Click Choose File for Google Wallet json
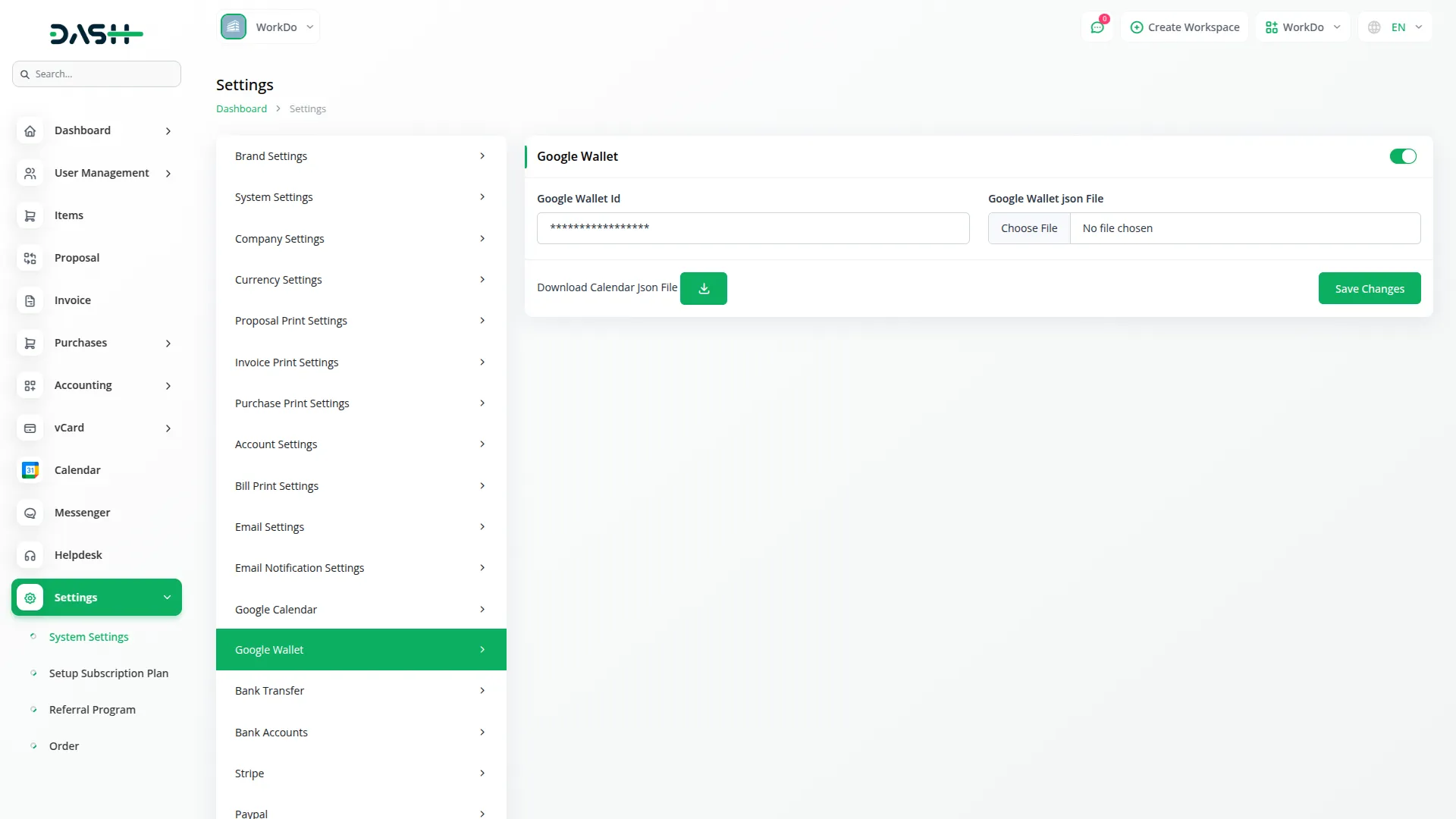Screen dimensions: 1456x819 click(1029, 227)
